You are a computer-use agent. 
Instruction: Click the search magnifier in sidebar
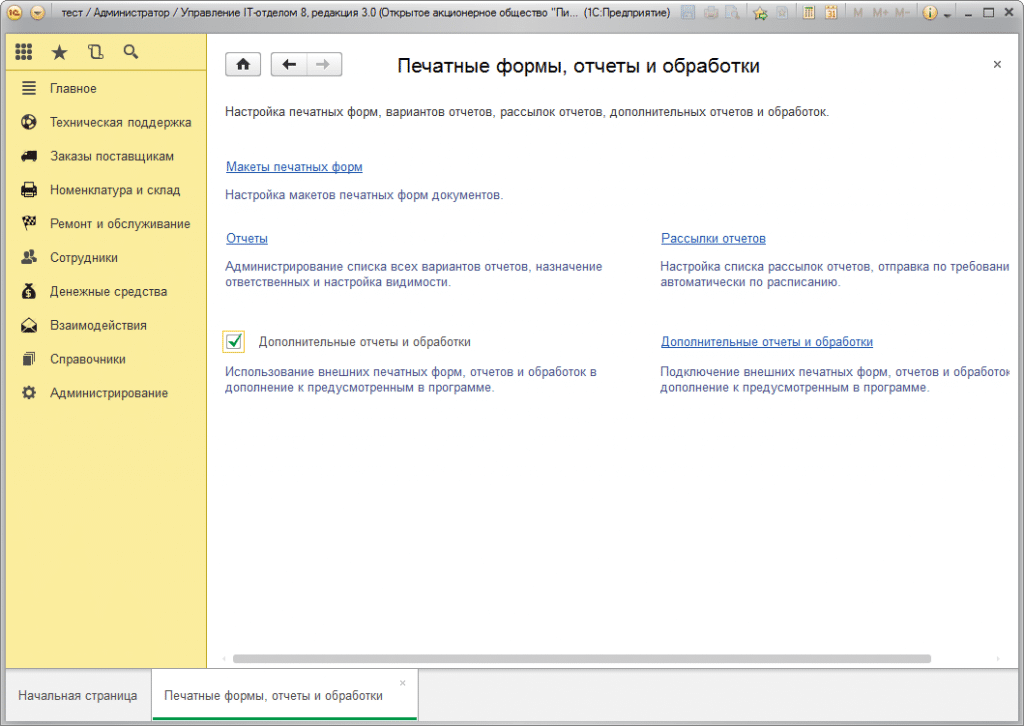point(131,52)
